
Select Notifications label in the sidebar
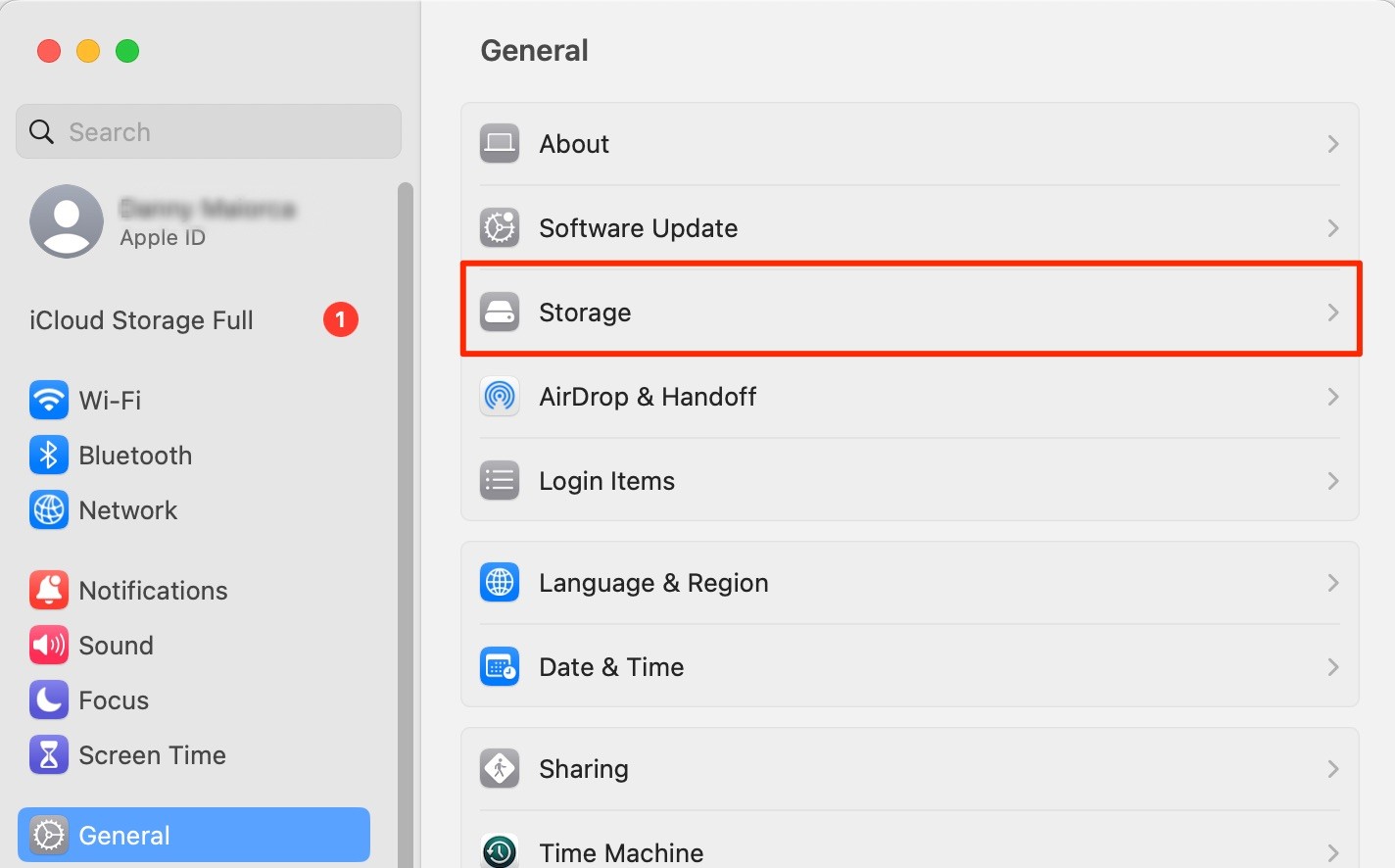pyautogui.click(x=153, y=590)
